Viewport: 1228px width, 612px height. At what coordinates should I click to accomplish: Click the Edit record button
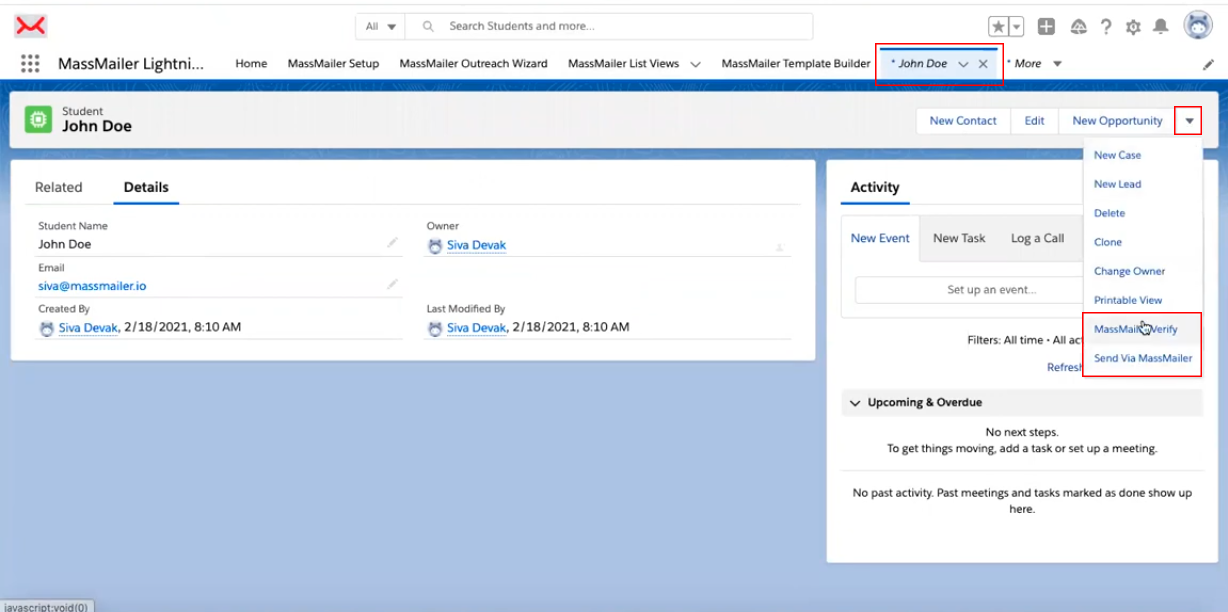(x=1034, y=121)
